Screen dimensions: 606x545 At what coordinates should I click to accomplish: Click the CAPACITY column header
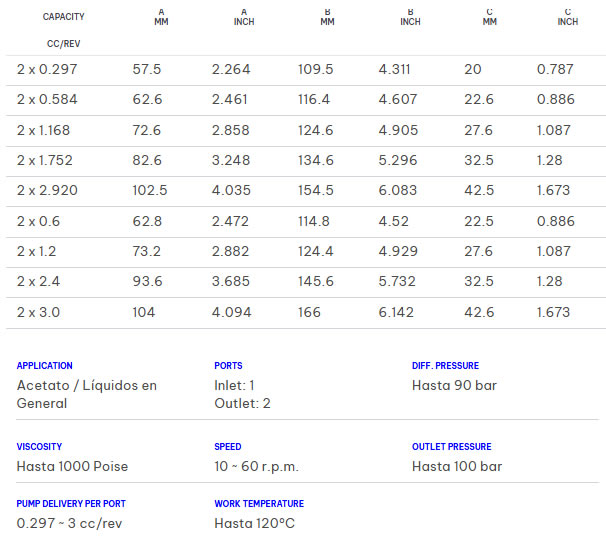[64, 17]
